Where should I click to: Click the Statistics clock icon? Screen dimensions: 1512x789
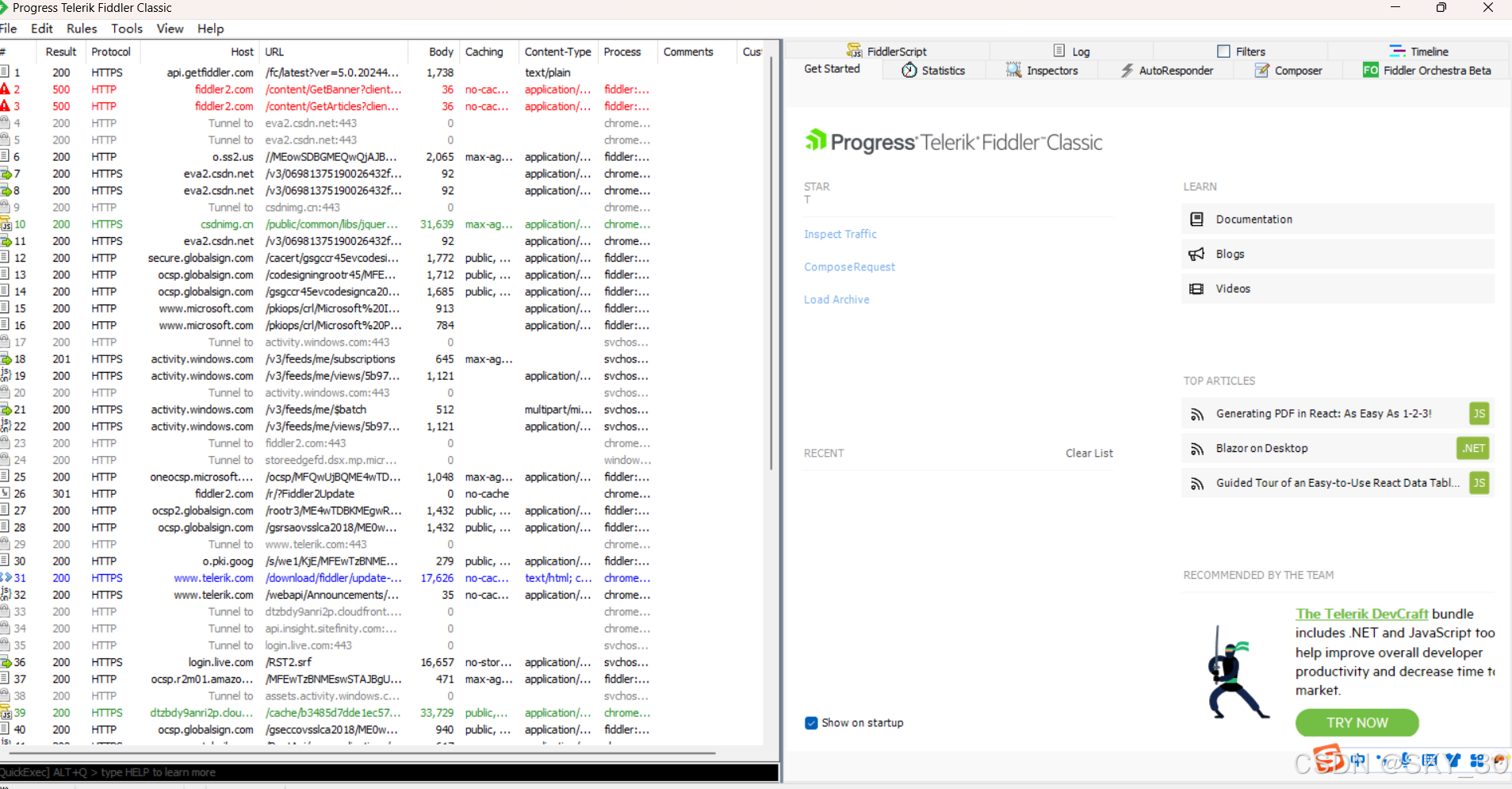tap(909, 71)
